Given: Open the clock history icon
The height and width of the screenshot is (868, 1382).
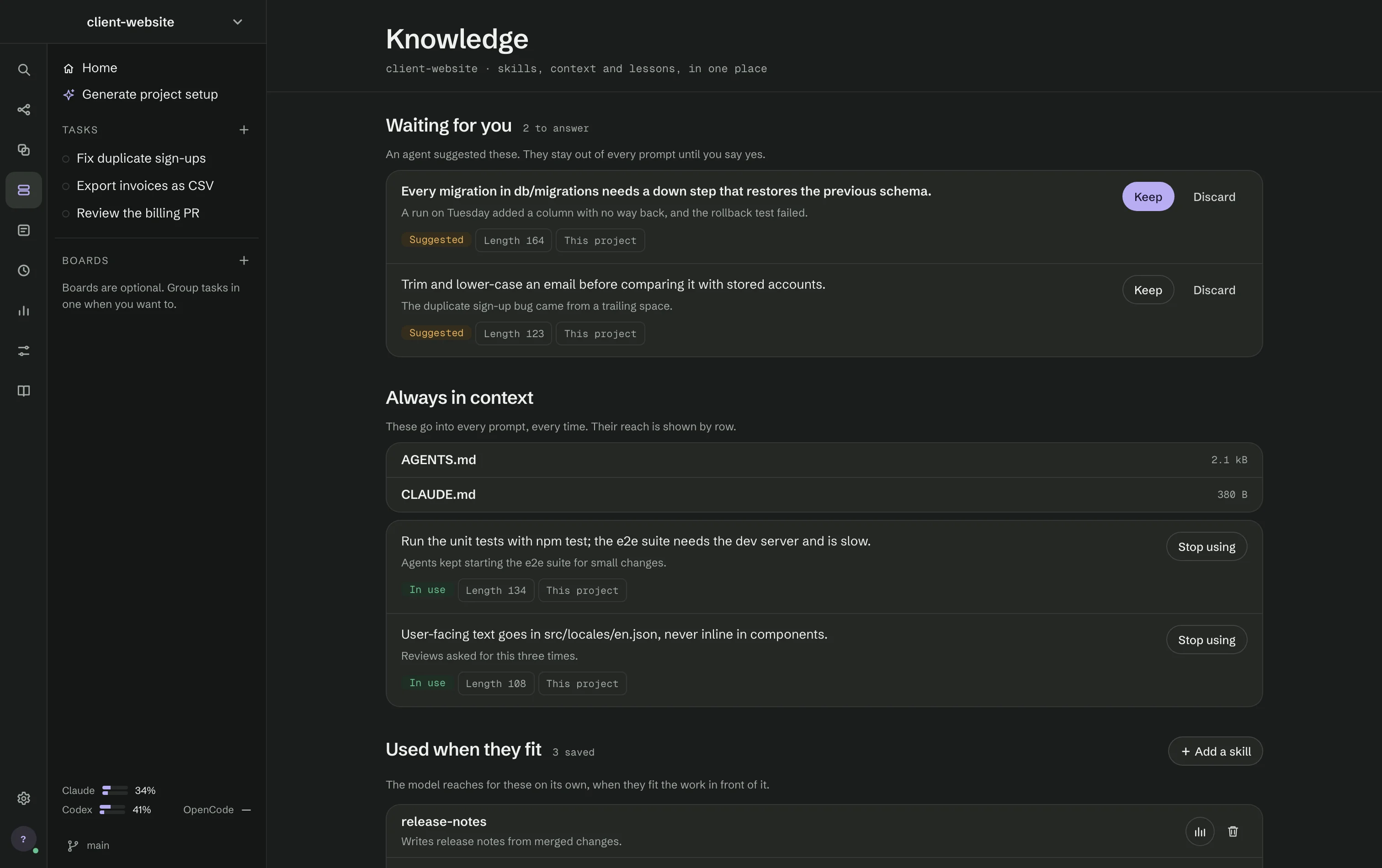Looking at the screenshot, I should [23, 270].
